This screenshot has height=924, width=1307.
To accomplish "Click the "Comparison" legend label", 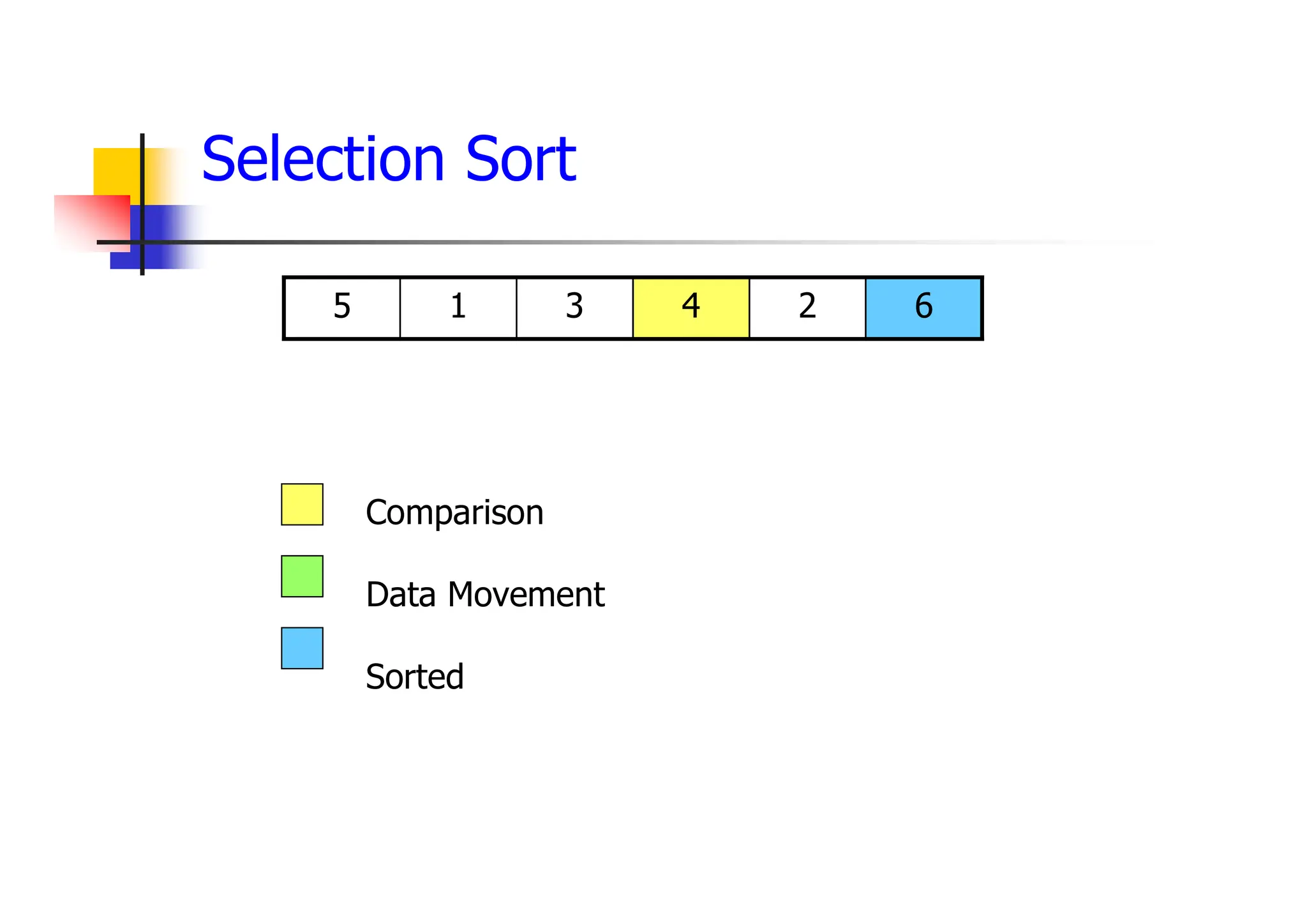I will pos(454,512).
